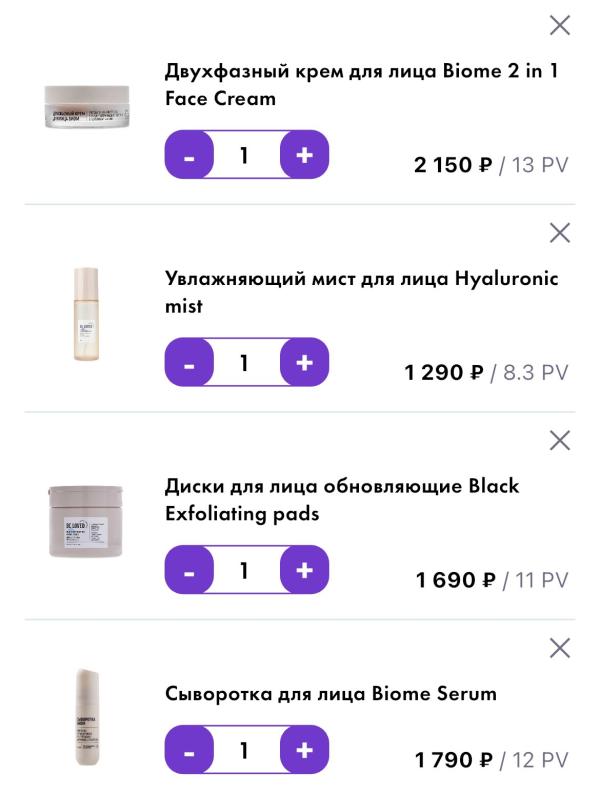Add one more Black Exfoliating pads

coord(305,571)
